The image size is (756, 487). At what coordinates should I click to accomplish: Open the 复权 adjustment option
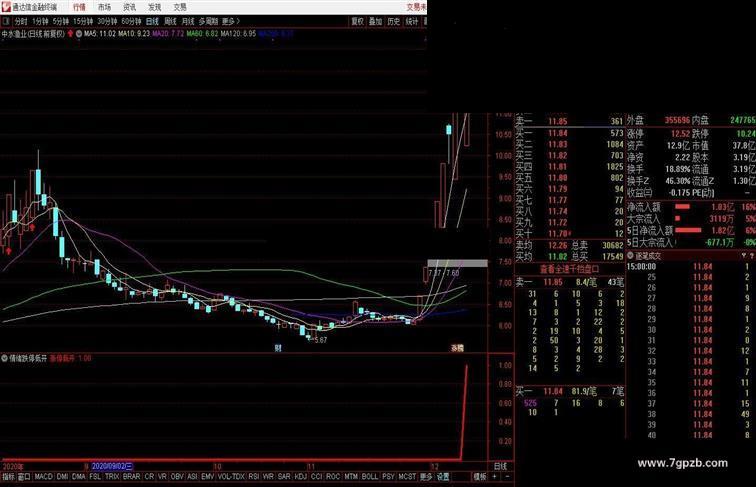coord(357,22)
